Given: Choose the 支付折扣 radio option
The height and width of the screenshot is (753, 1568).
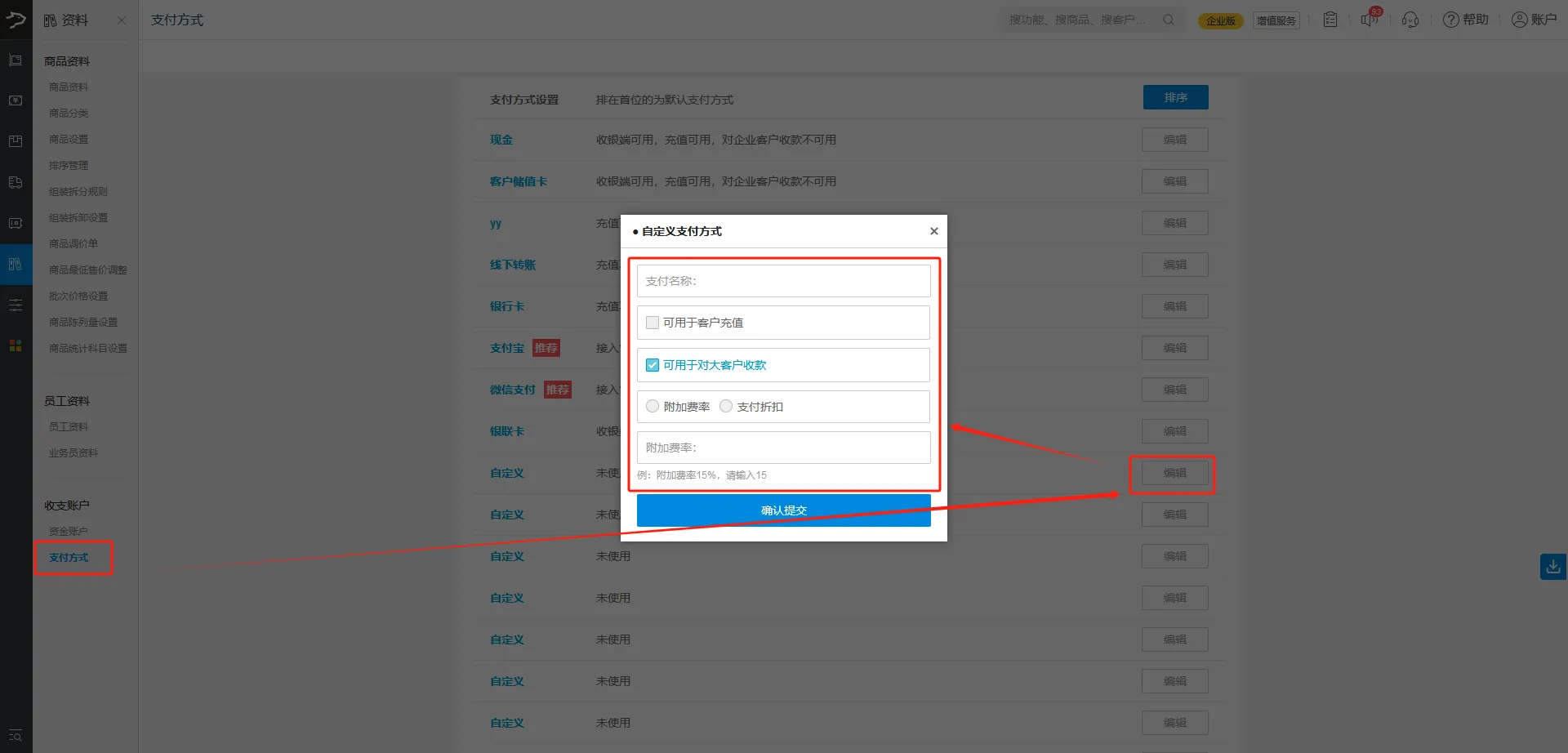Looking at the screenshot, I should pyautogui.click(x=726, y=407).
